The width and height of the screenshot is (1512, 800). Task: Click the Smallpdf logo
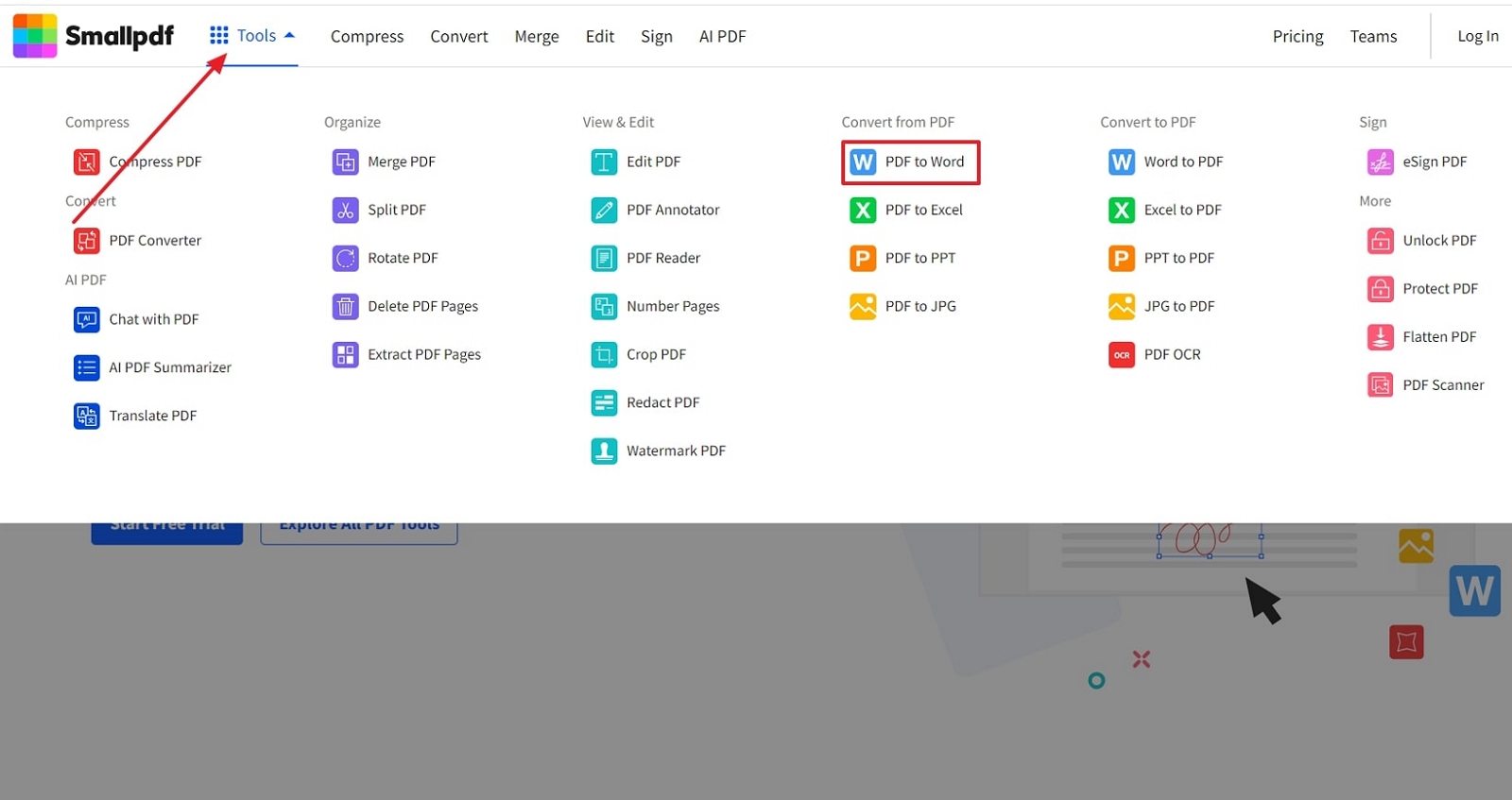click(93, 36)
